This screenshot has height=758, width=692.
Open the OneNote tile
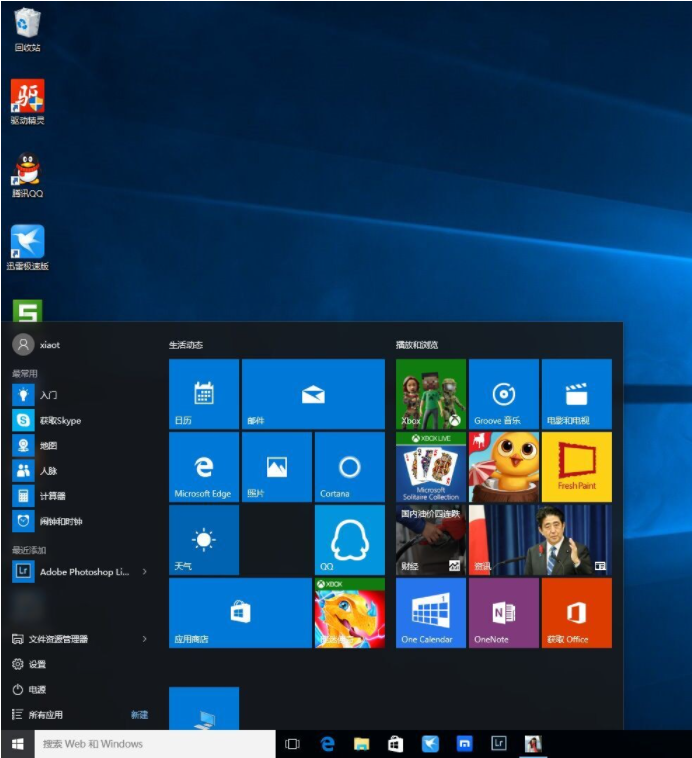click(503, 612)
